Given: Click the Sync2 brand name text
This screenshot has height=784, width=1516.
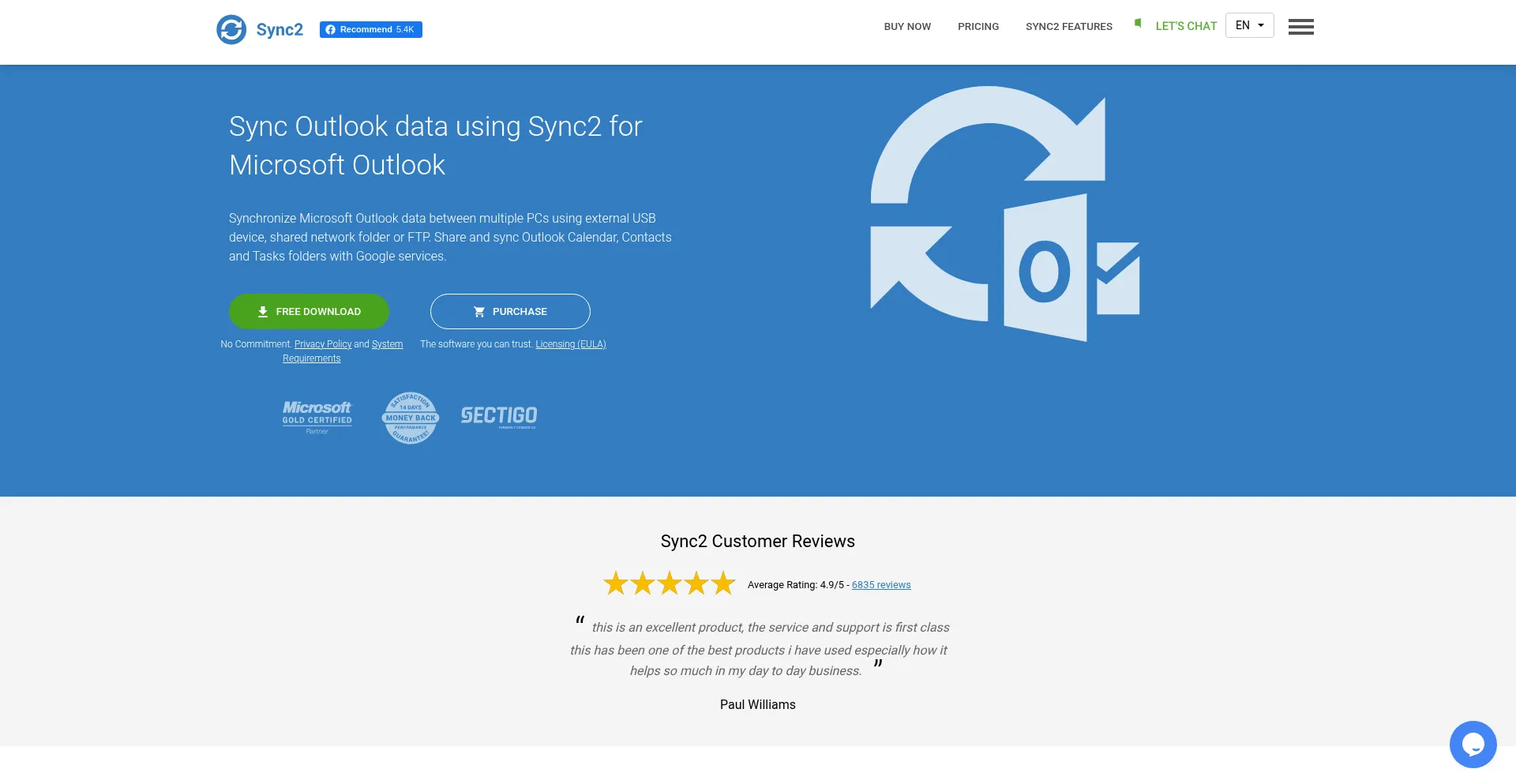Looking at the screenshot, I should [280, 30].
